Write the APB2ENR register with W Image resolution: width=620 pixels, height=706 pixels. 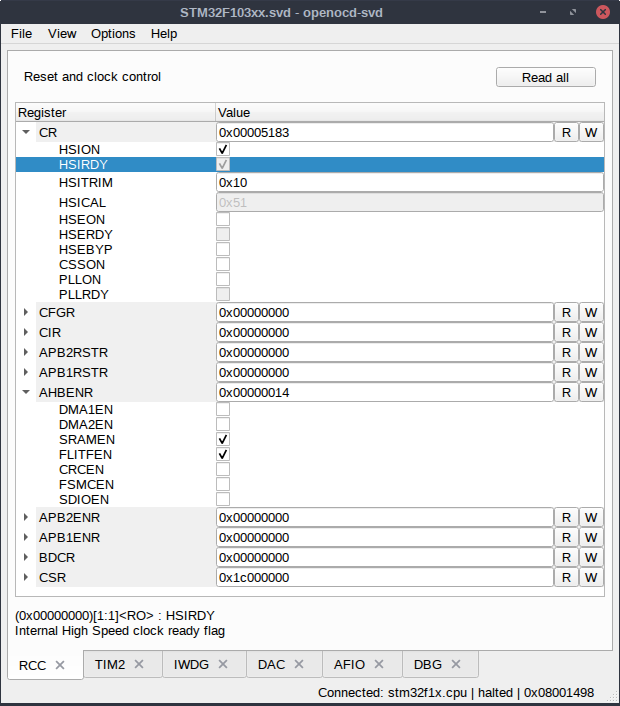click(x=591, y=517)
